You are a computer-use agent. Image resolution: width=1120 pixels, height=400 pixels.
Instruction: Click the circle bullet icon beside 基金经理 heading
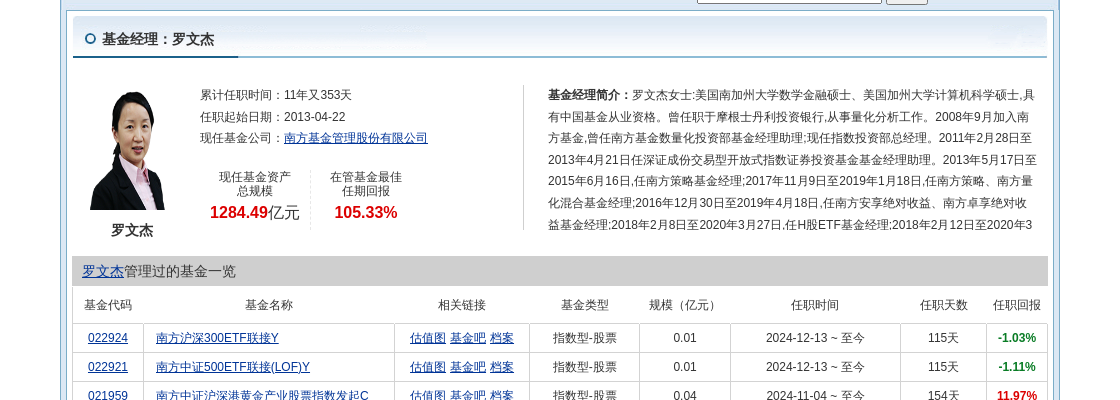click(90, 39)
